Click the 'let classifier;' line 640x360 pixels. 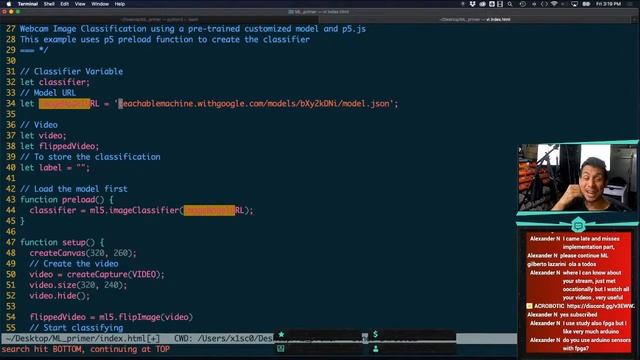click(55, 82)
